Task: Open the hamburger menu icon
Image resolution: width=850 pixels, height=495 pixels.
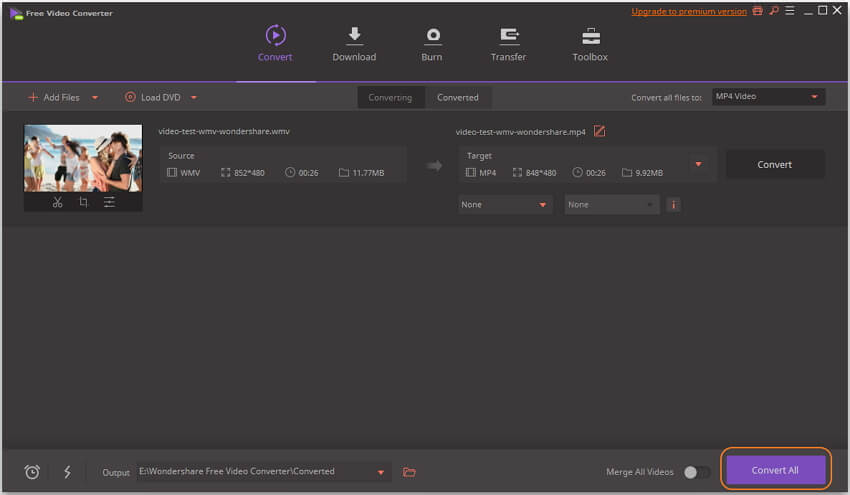Action: [790, 11]
